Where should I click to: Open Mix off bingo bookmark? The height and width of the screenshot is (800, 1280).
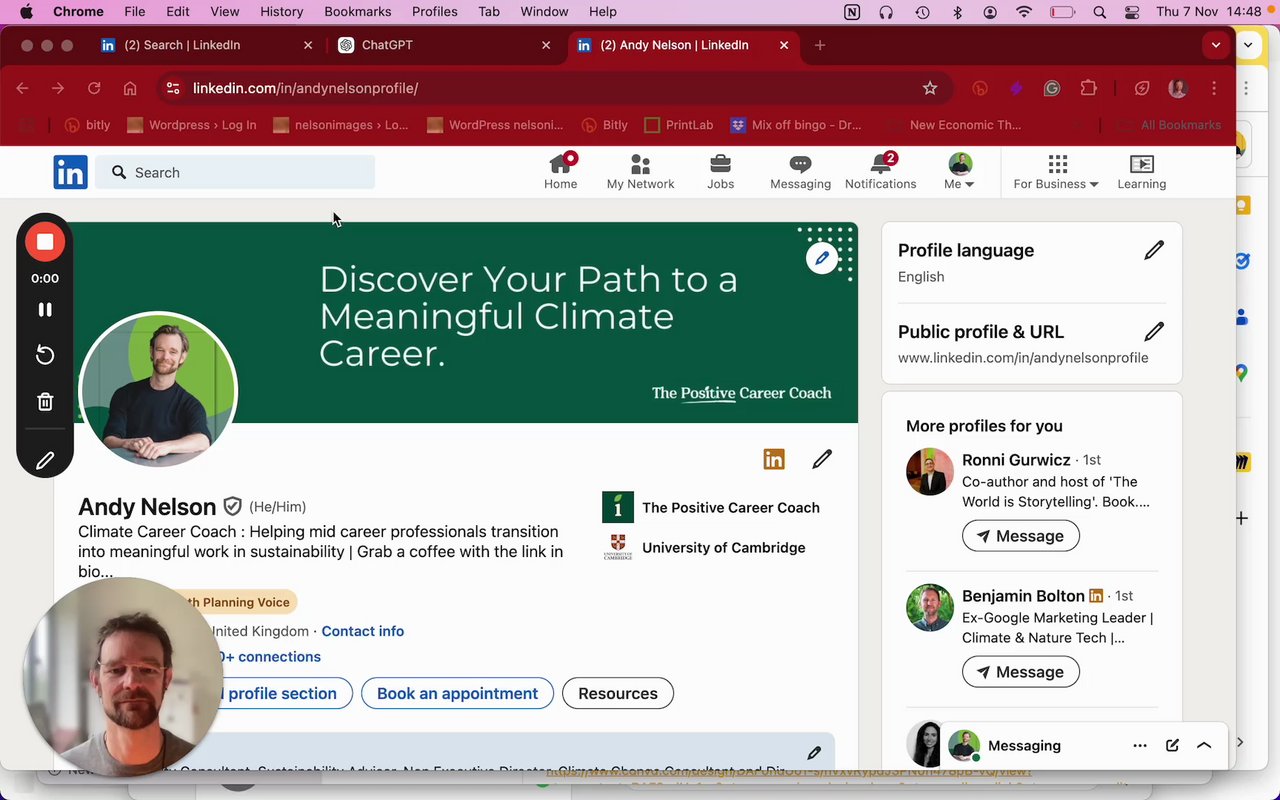(796, 125)
